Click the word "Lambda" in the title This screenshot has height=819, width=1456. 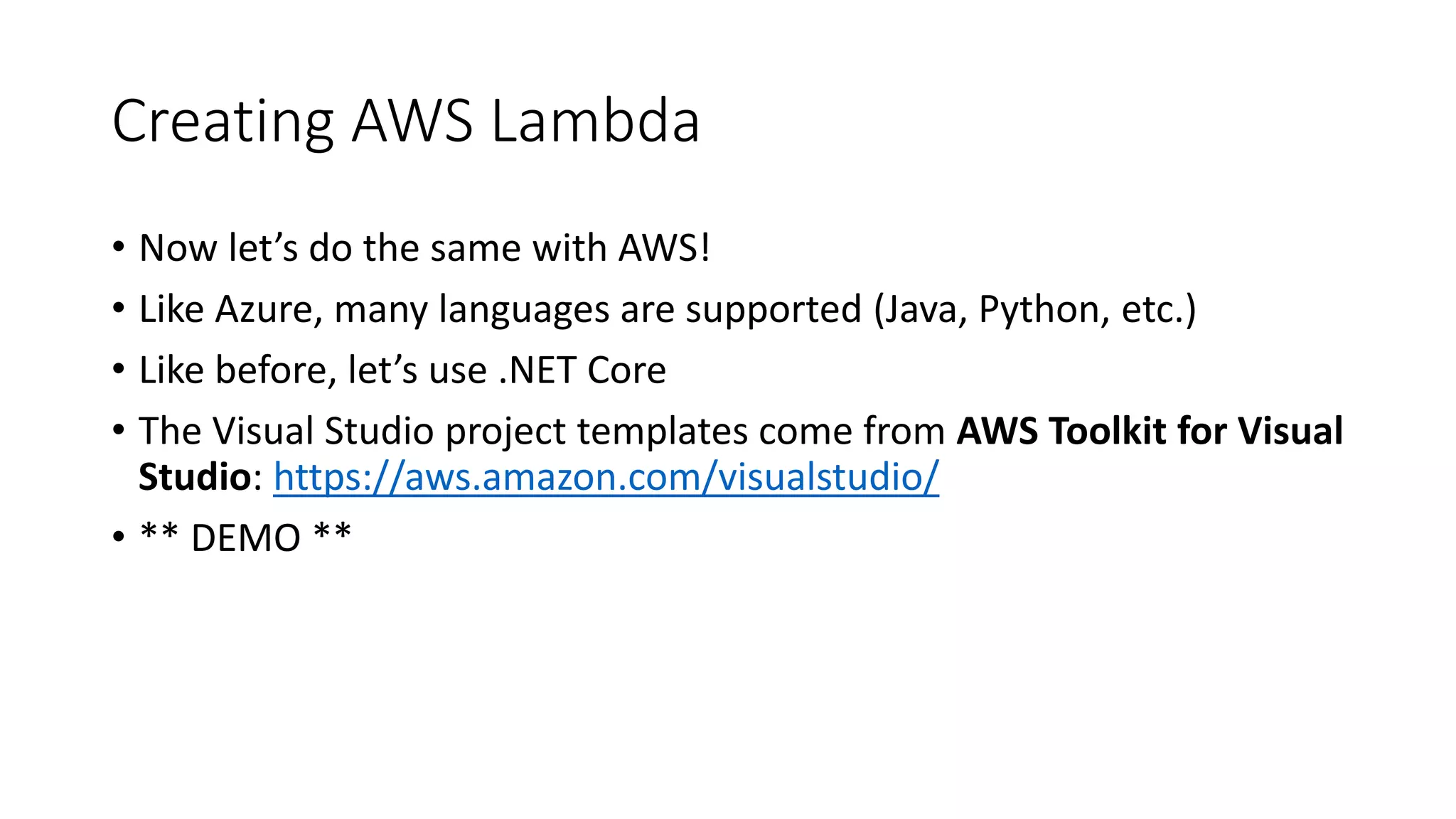tap(595, 121)
